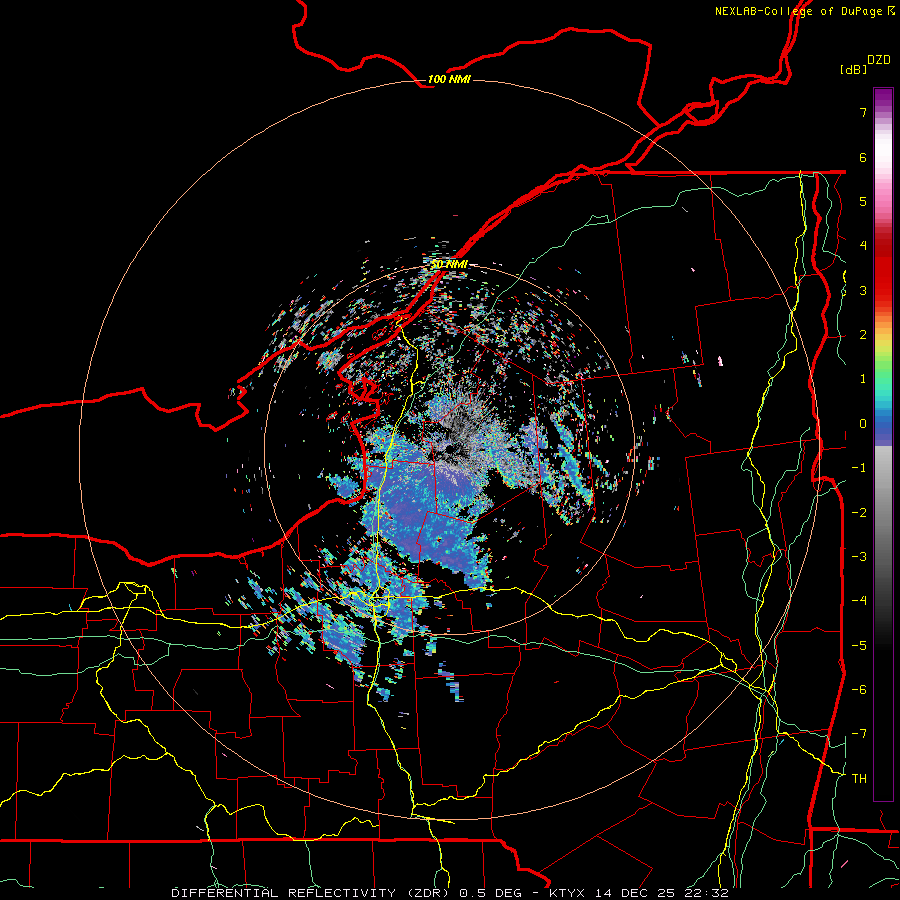Click the -7 dB value on color scale
This screenshot has height=900, width=900.
(x=859, y=734)
